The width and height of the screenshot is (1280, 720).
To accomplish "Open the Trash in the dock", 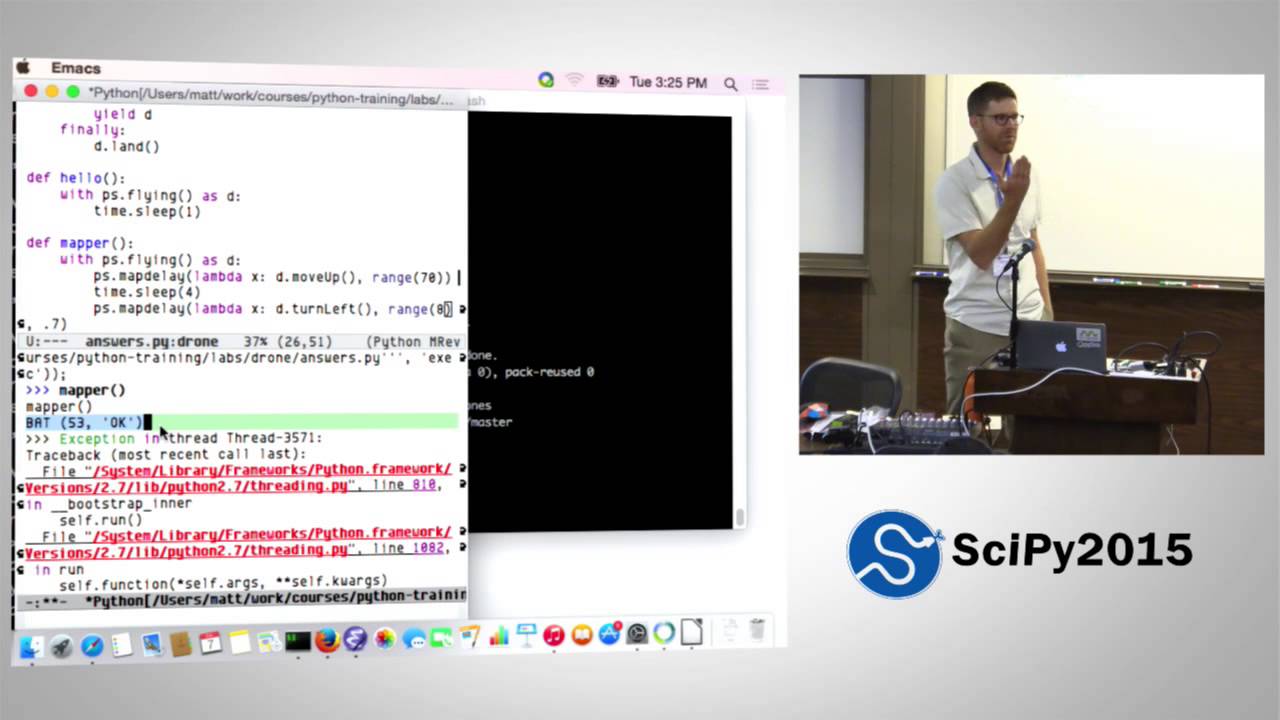I will coord(756,629).
